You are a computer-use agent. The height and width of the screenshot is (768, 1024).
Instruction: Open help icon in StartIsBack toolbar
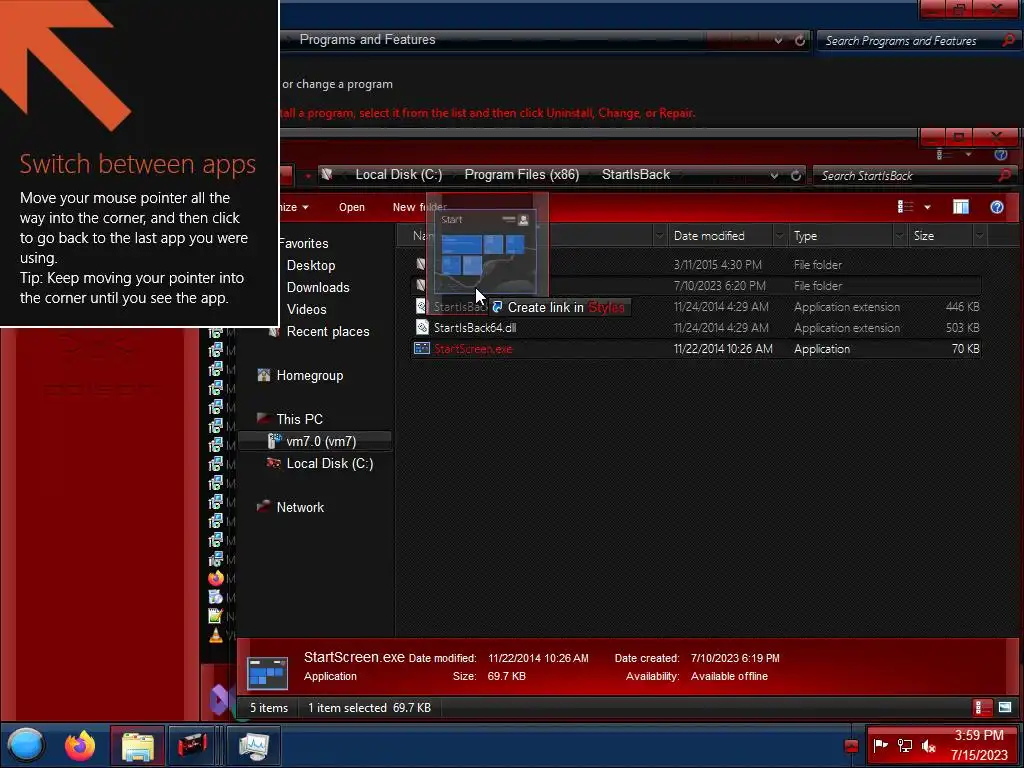pyautogui.click(x=997, y=207)
